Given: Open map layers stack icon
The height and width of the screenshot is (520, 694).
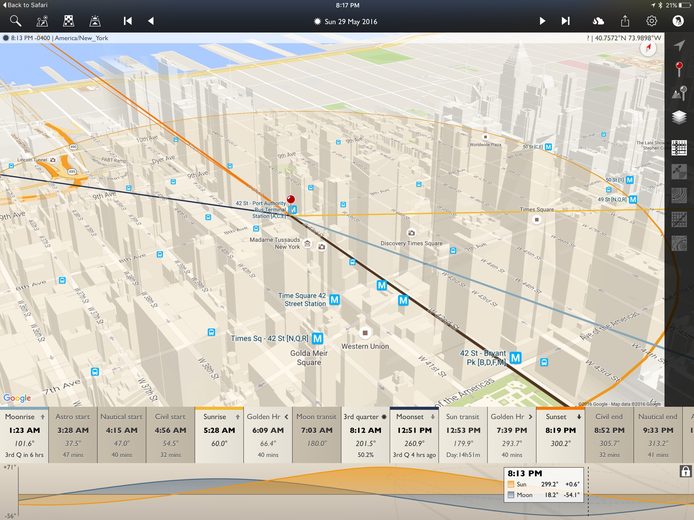Looking at the screenshot, I should pyautogui.click(x=679, y=117).
